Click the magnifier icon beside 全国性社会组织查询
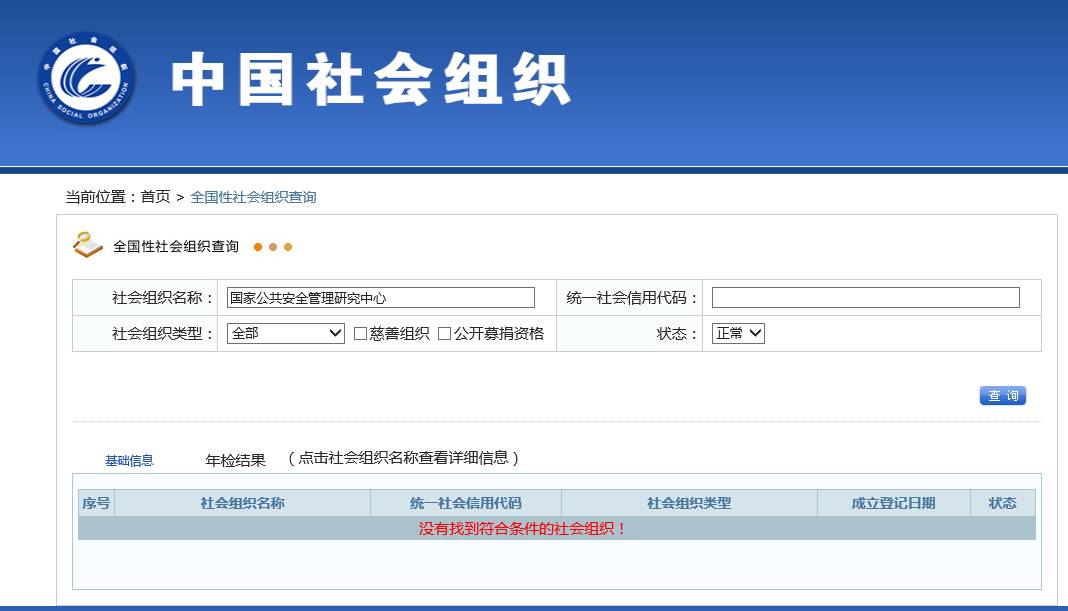Viewport: 1068px width, 611px height. point(88,245)
